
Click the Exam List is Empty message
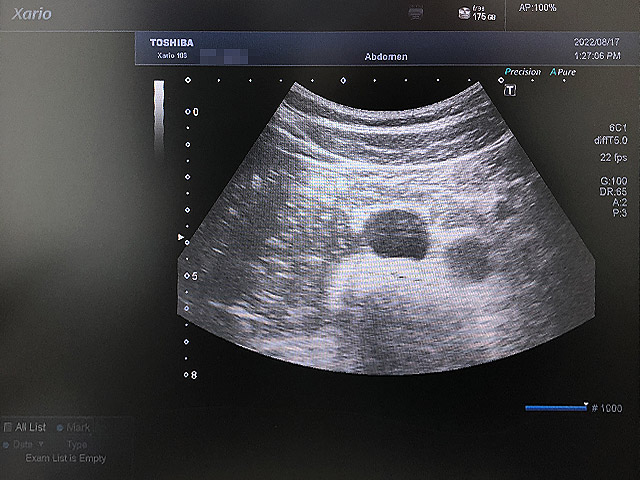pos(66,458)
